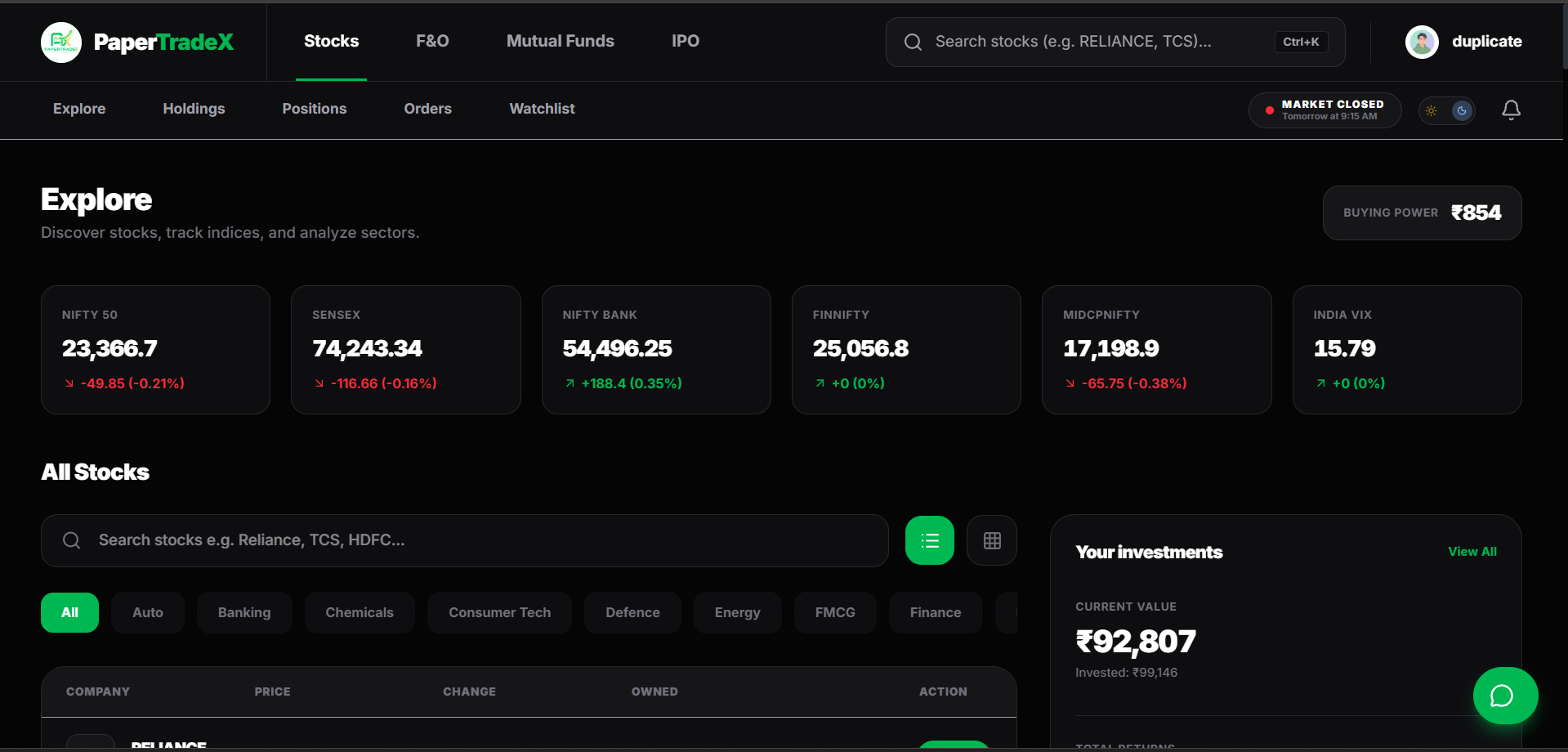Click the COMPANY column header

[98, 692]
